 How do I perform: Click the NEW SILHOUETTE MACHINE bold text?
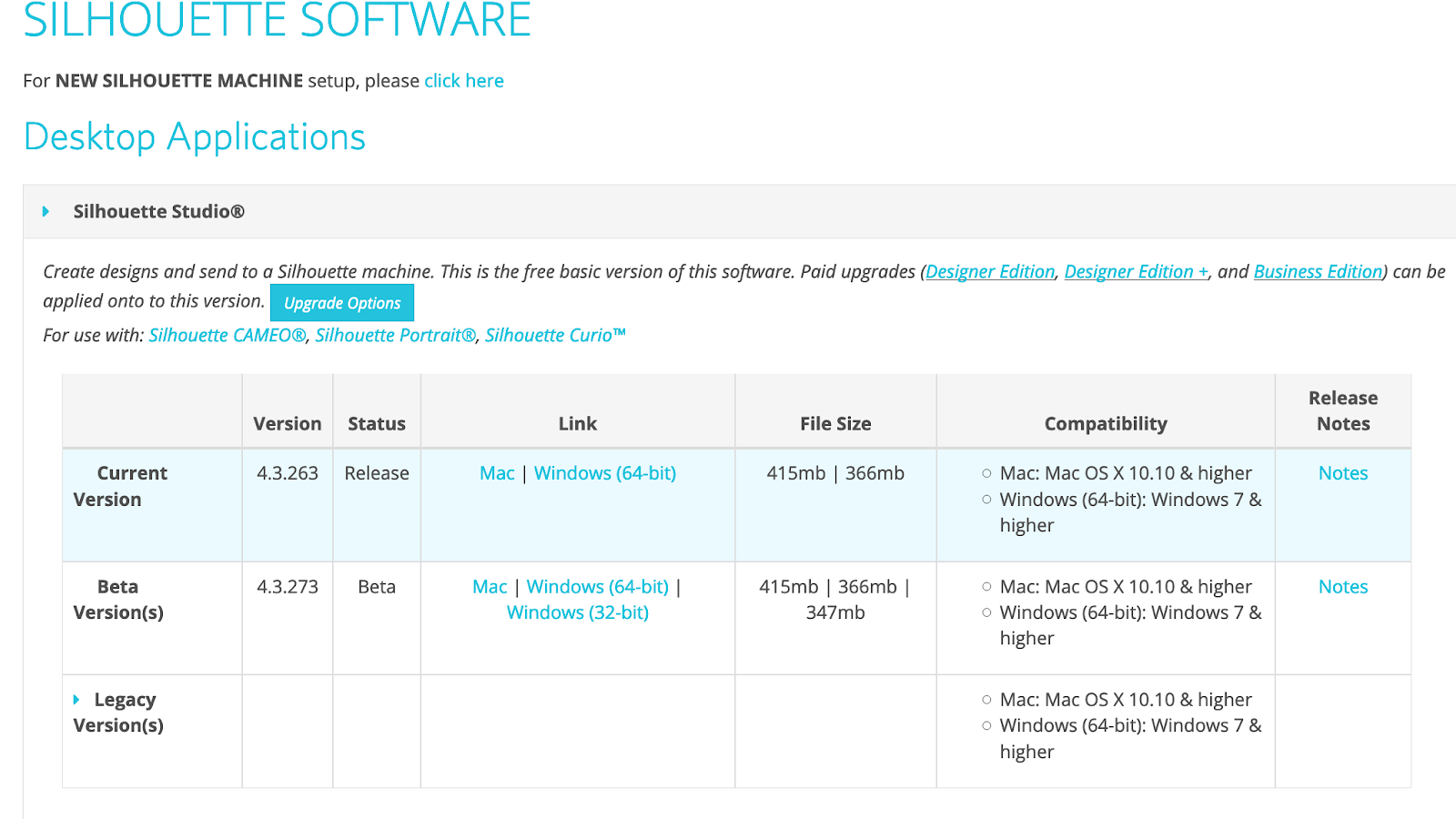[x=179, y=81]
